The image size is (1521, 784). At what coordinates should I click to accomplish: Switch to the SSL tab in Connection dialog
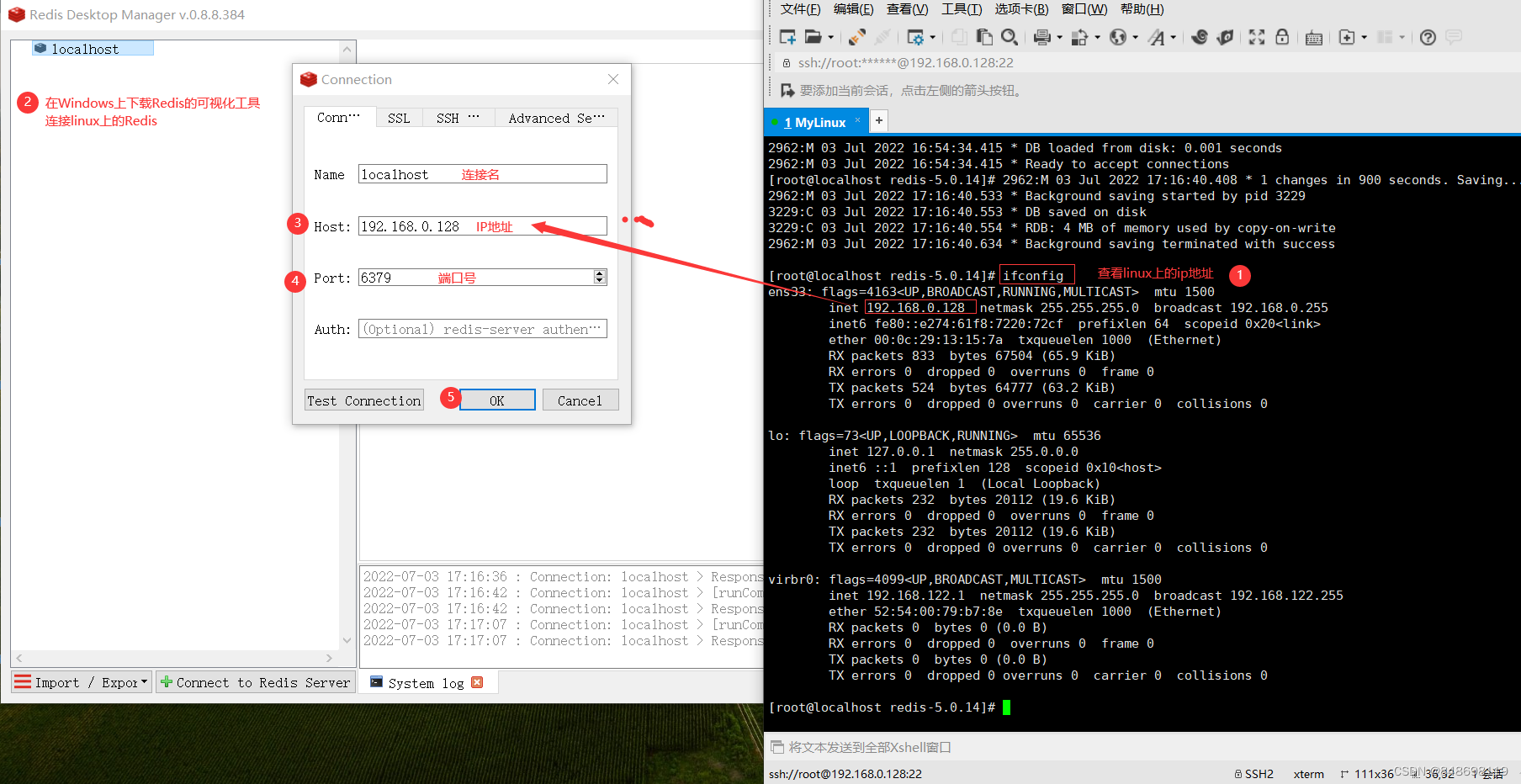point(399,118)
